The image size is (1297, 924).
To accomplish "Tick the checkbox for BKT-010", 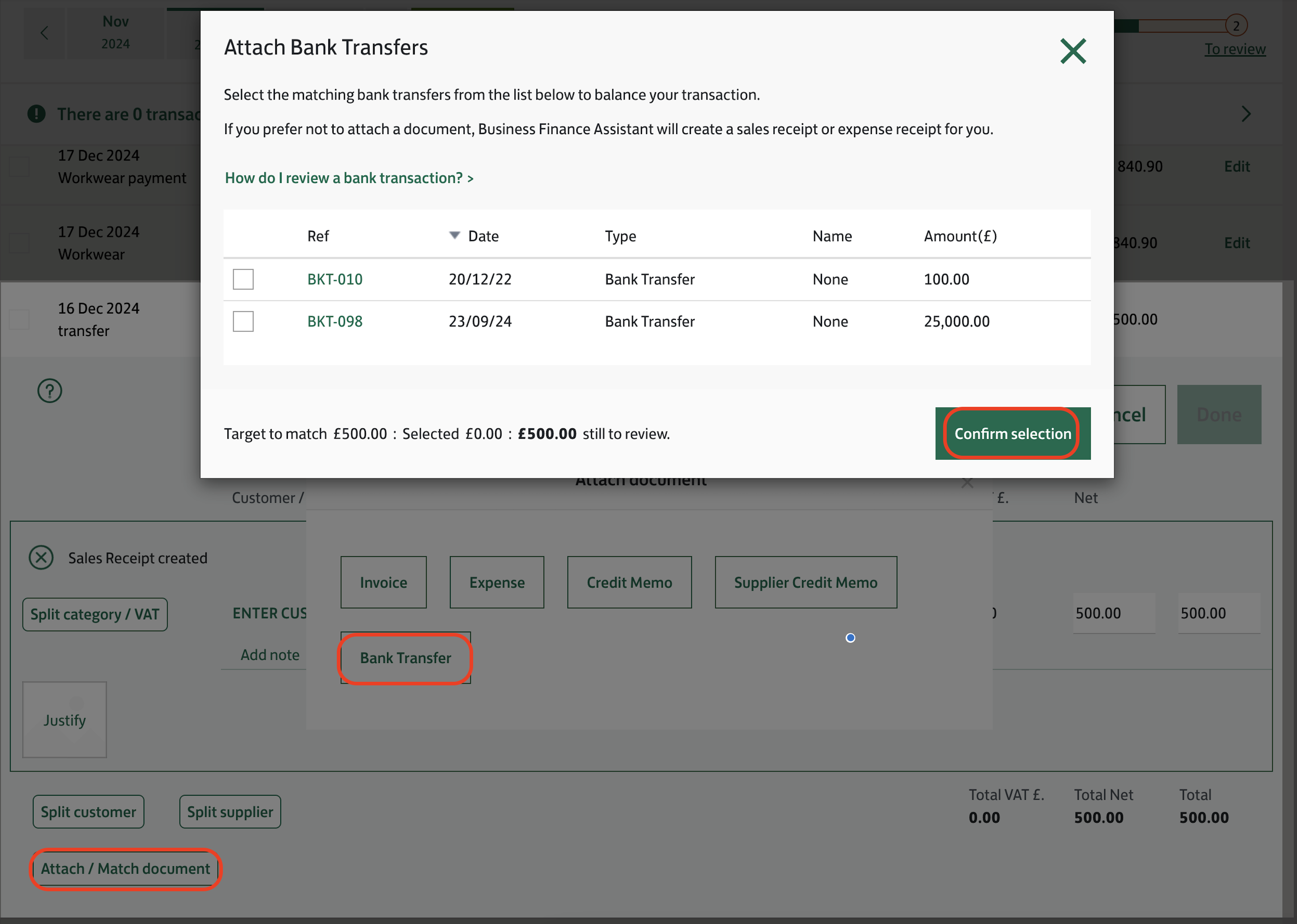I will coord(243,279).
